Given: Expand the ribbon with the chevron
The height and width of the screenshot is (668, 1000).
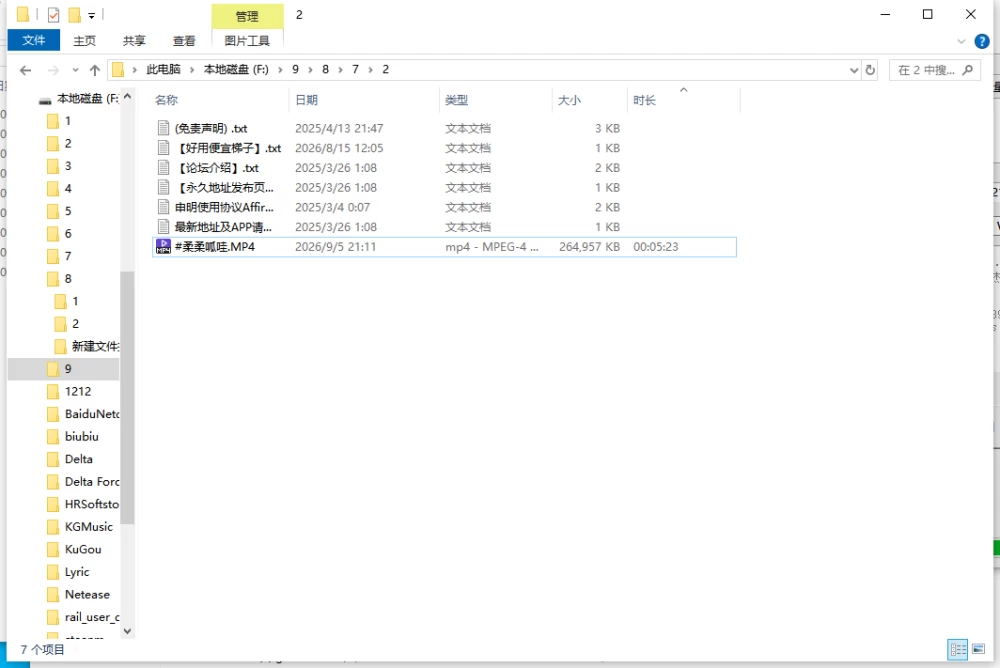Looking at the screenshot, I should point(961,41).
